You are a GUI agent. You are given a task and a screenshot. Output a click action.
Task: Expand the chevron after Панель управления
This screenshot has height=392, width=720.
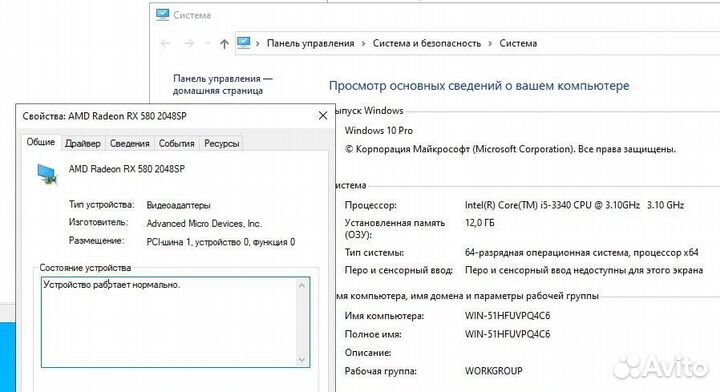[x=363, y=44]
